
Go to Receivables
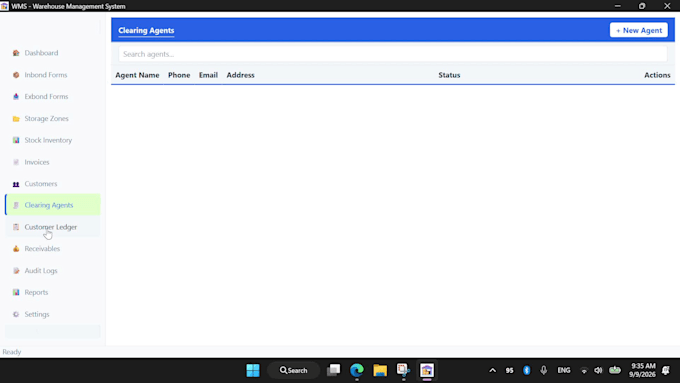(52, 249)
